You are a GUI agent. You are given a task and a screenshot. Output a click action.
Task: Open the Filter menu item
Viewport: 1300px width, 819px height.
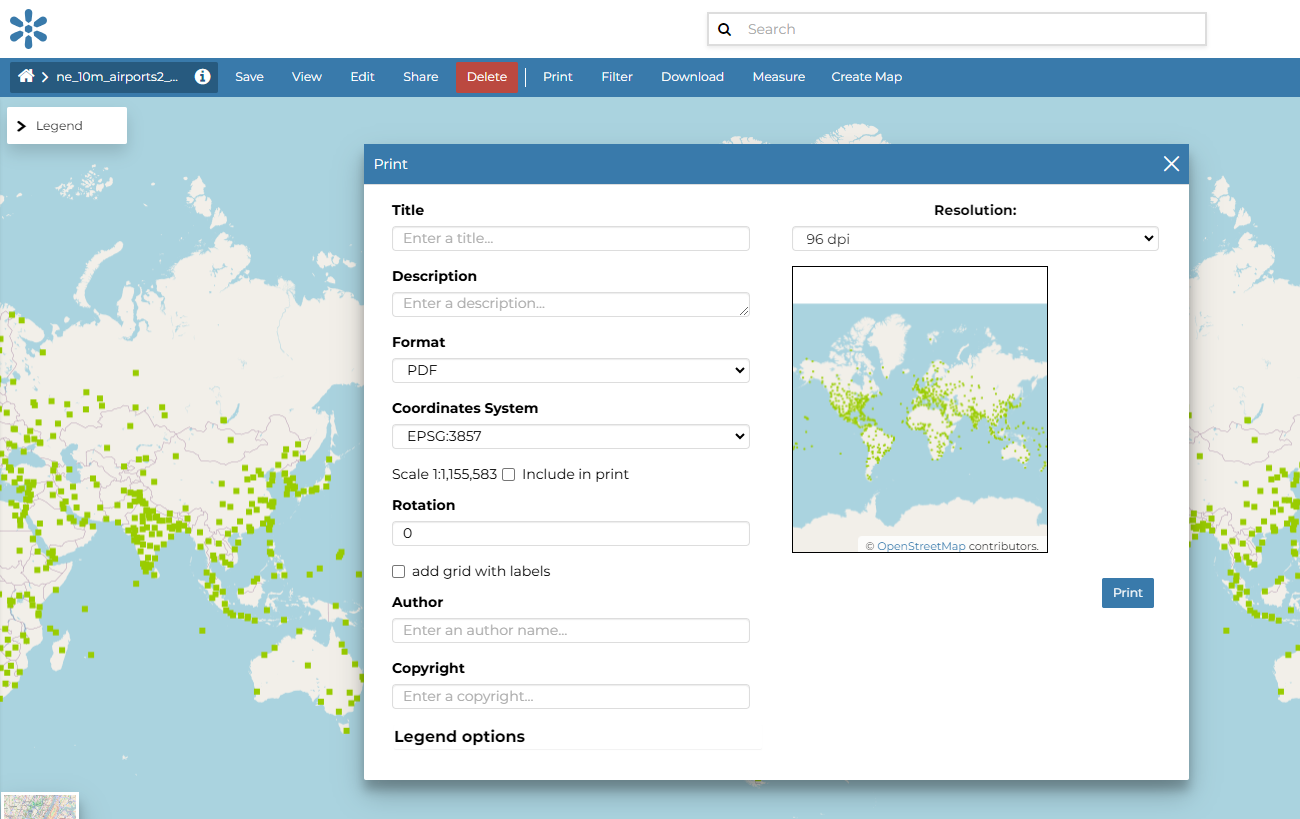[617, 77]
